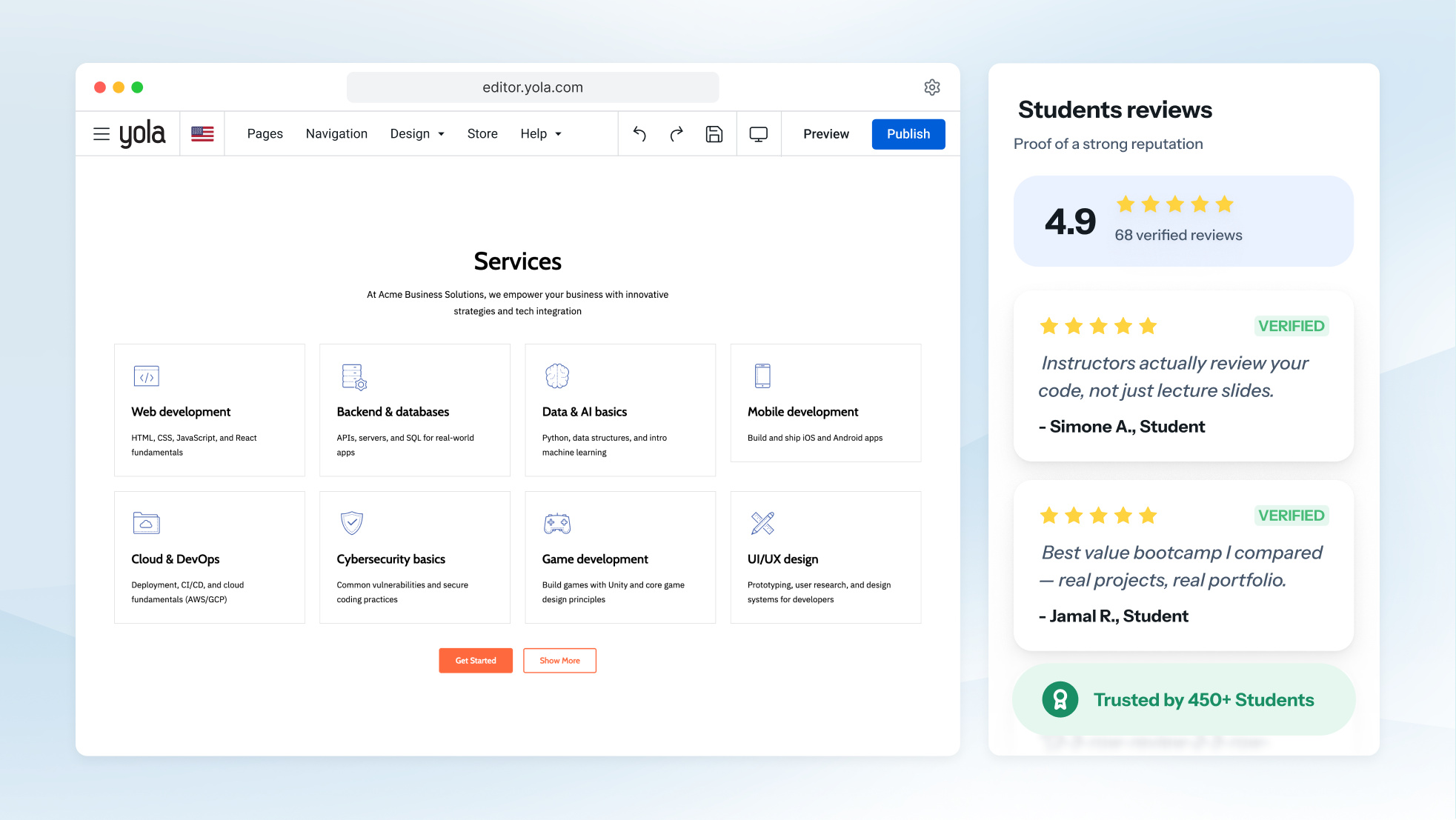Go to the Store menu item

[x=482, y=134]
